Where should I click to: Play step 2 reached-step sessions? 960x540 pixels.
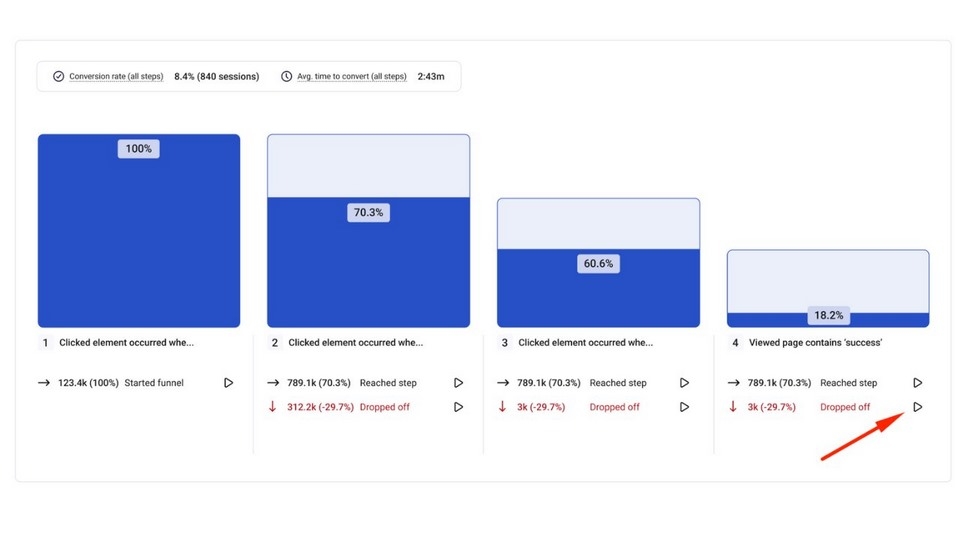[x=458, y=383]
